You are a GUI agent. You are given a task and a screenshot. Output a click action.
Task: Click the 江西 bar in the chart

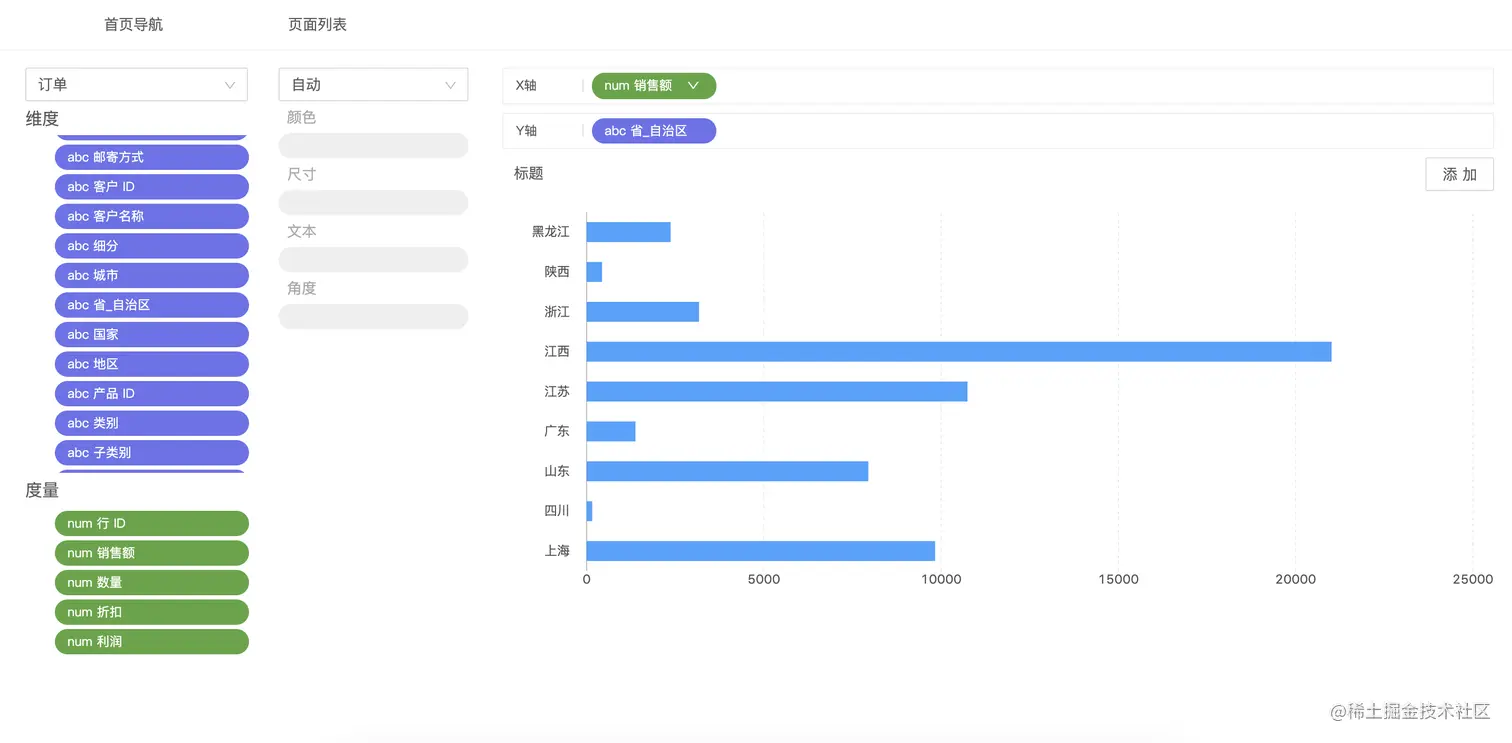coord(958,352)
